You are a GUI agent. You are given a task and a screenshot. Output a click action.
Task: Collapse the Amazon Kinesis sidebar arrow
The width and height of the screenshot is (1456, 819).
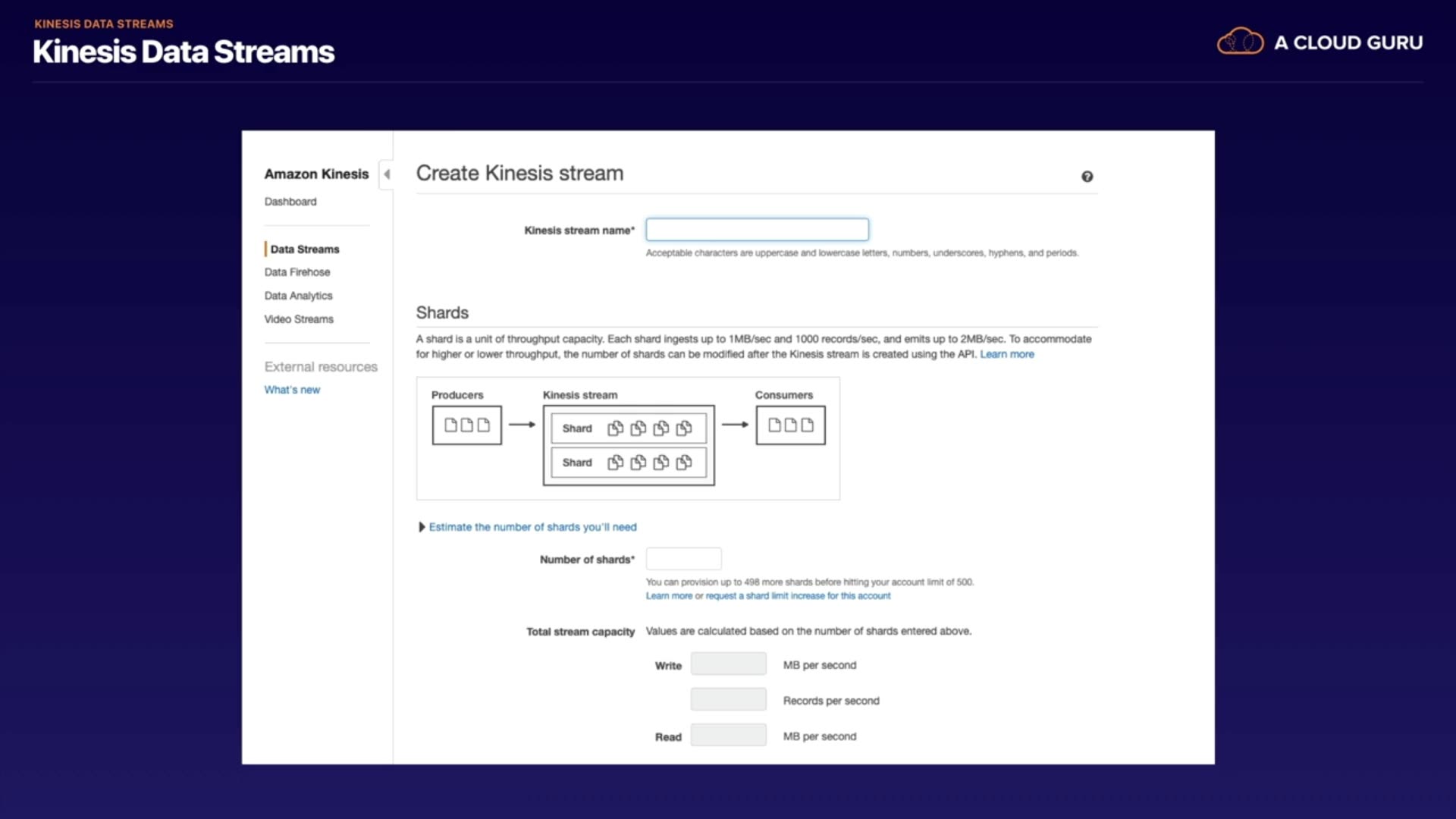[x=387, y=174]
